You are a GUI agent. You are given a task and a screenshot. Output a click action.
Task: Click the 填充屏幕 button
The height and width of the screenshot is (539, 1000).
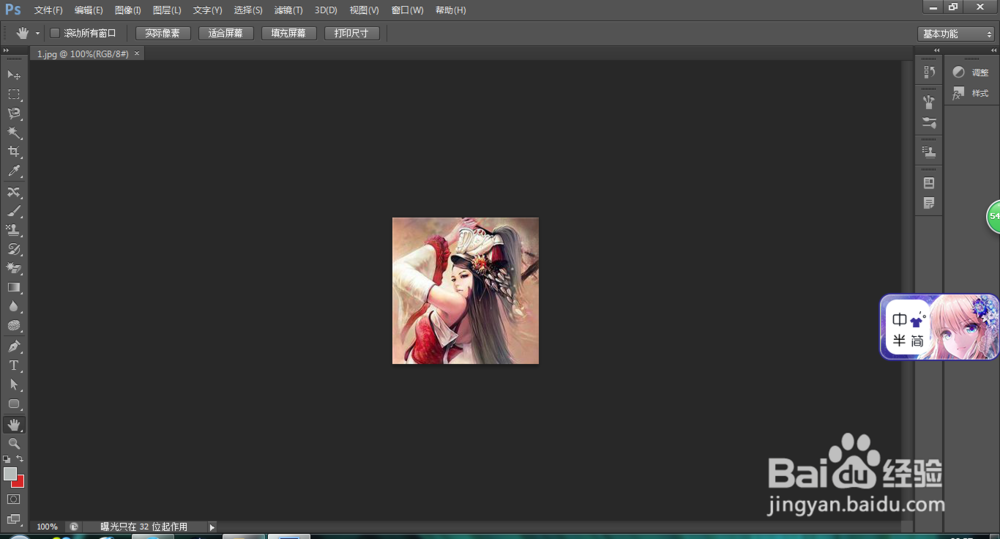point(289,33)
